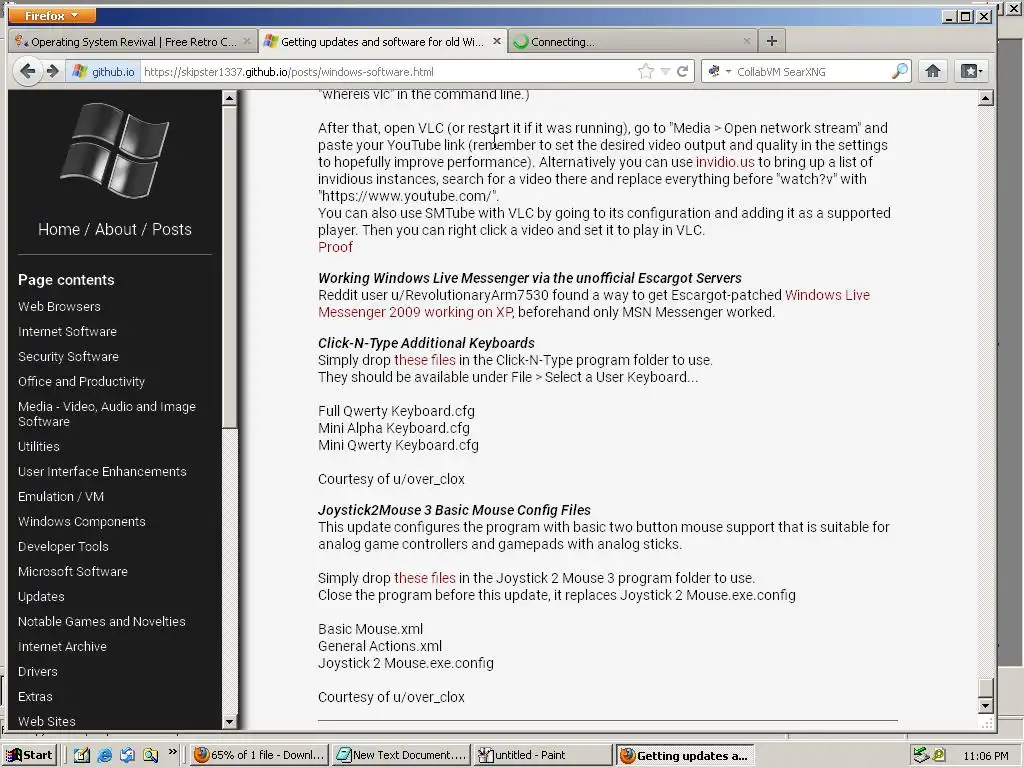Go forward with the Forward arrow
This screenshot has height=768, width=1024.
click(x=53, y=71)
